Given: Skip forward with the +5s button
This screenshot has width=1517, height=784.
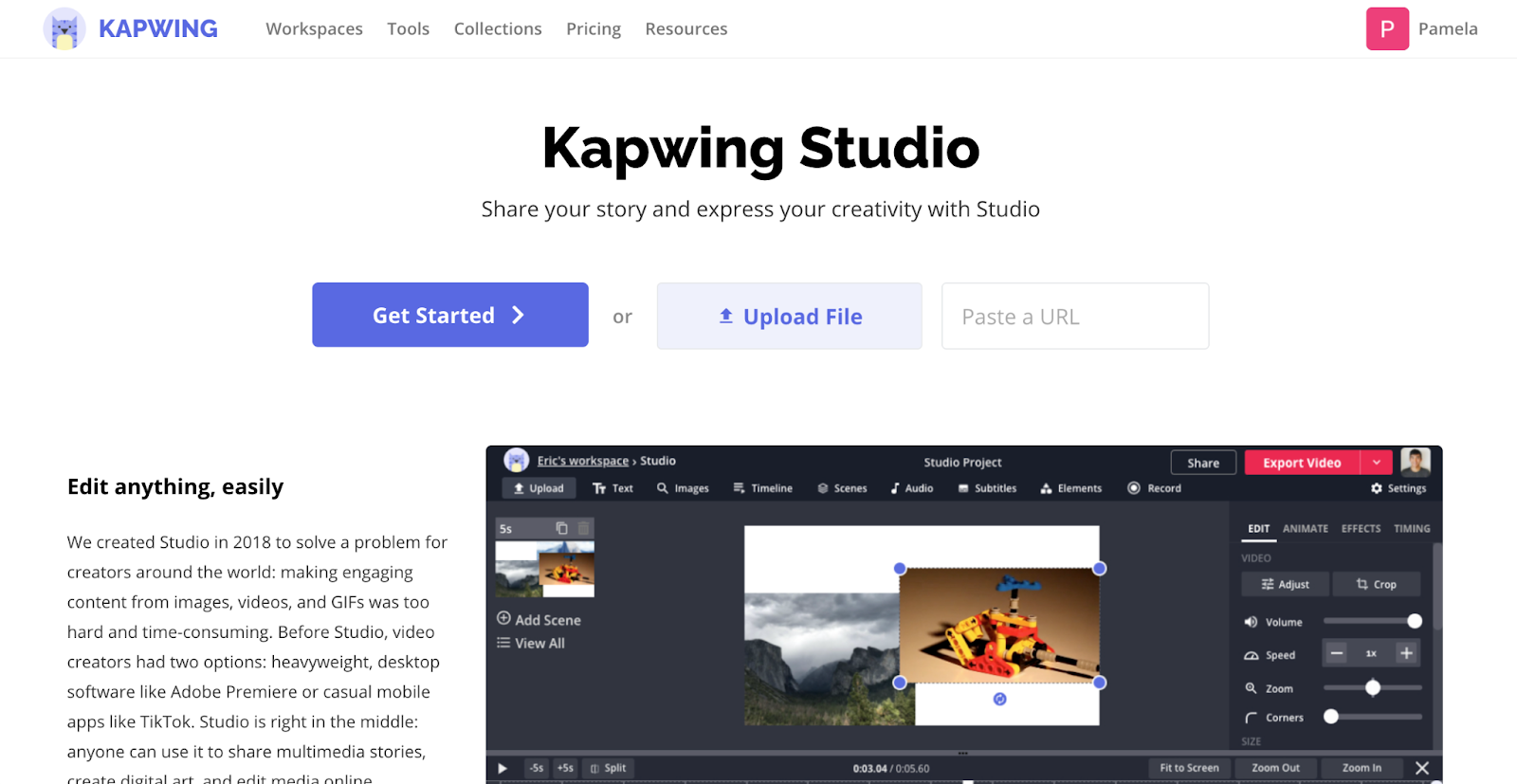Looking at the screenshot, I should pos(565,768).
